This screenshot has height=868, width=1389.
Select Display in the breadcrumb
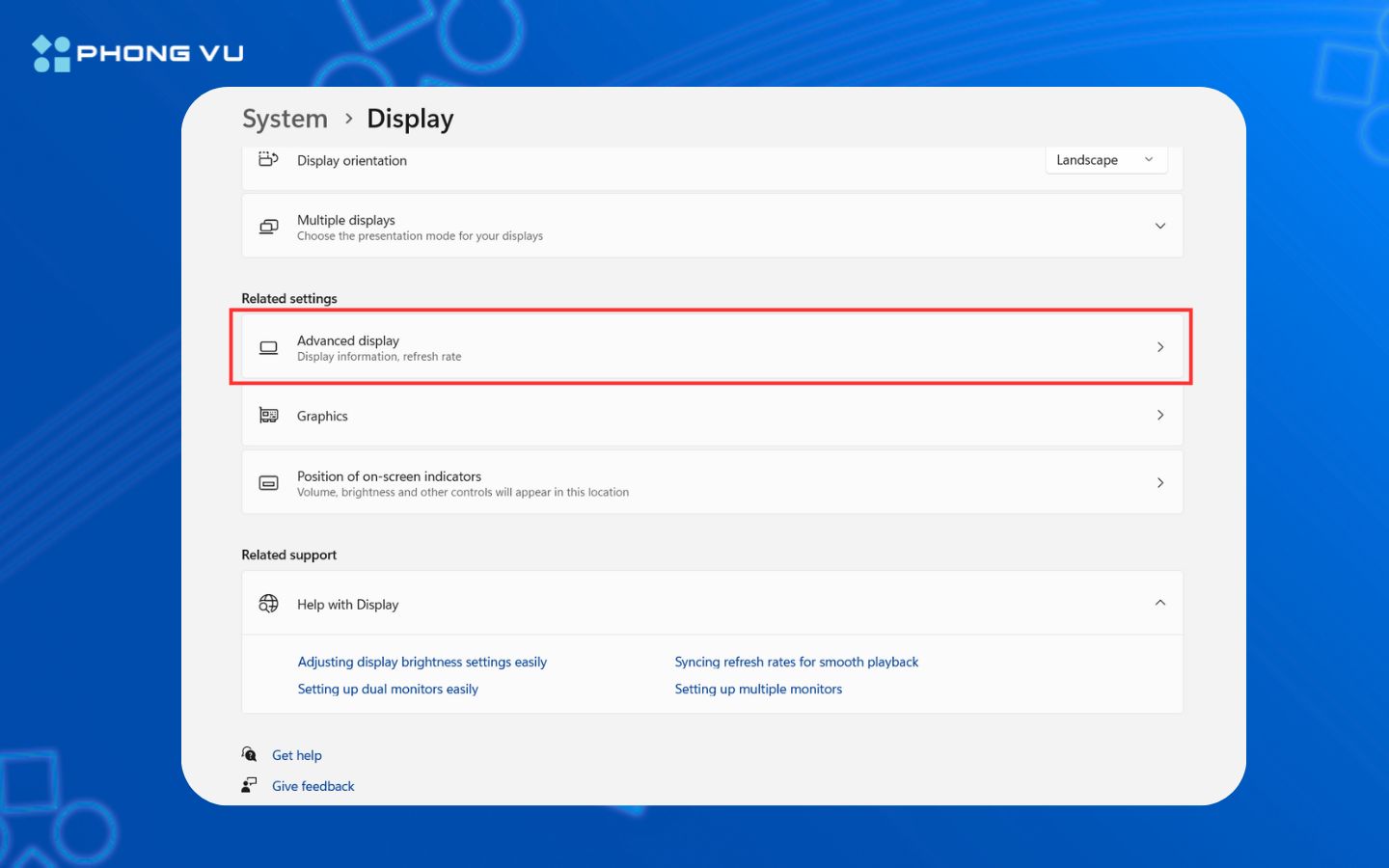point(409,118)
